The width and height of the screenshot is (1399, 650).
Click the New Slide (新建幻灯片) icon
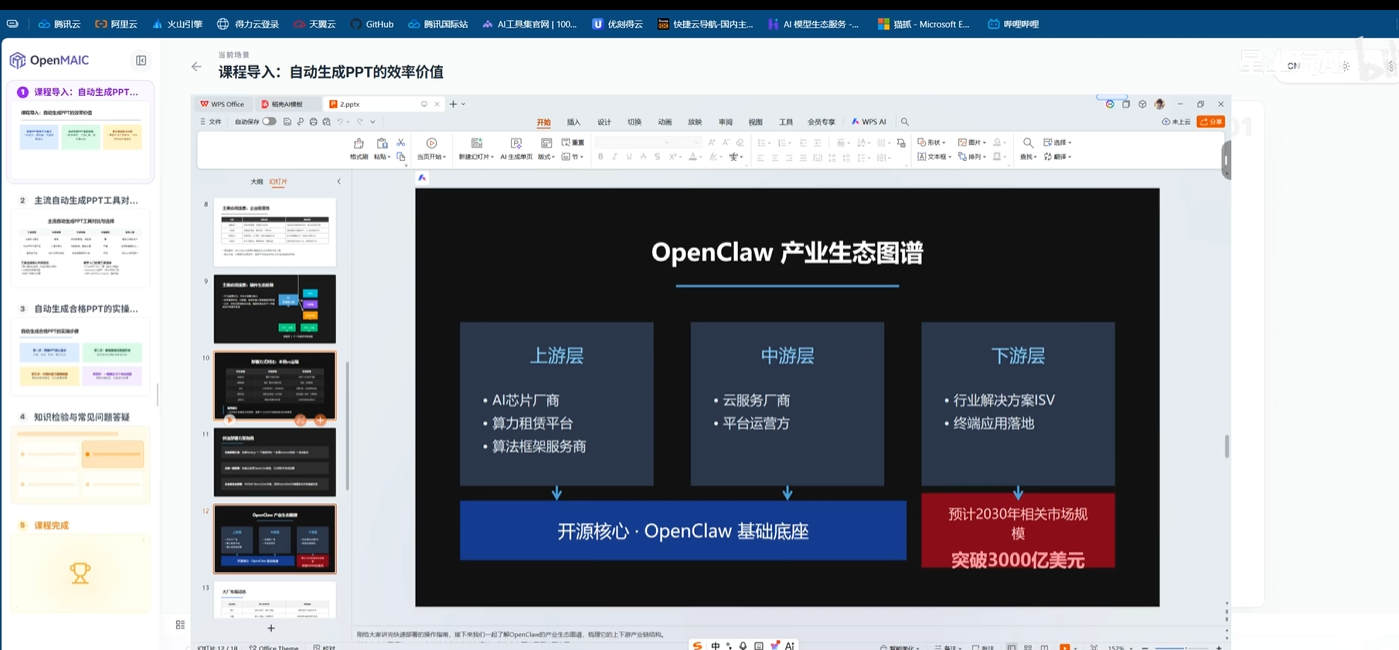[x=476, y=144]
